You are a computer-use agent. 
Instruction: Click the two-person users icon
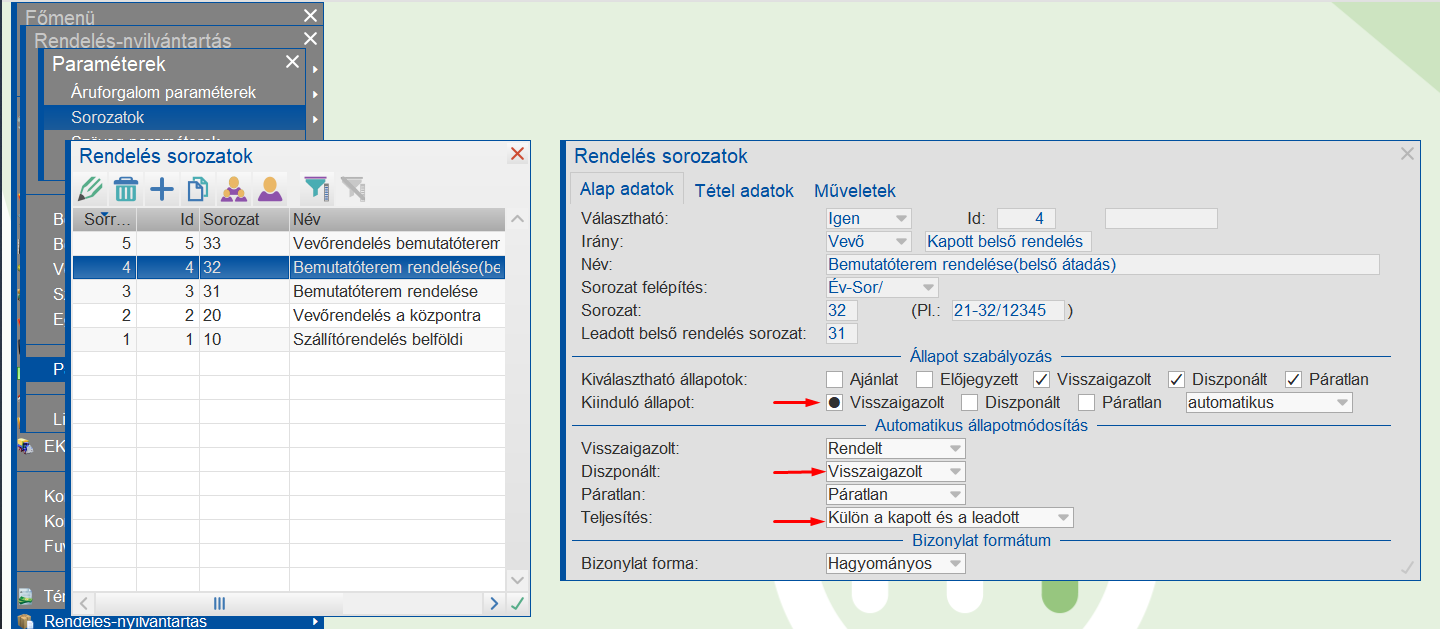[234, 188]
